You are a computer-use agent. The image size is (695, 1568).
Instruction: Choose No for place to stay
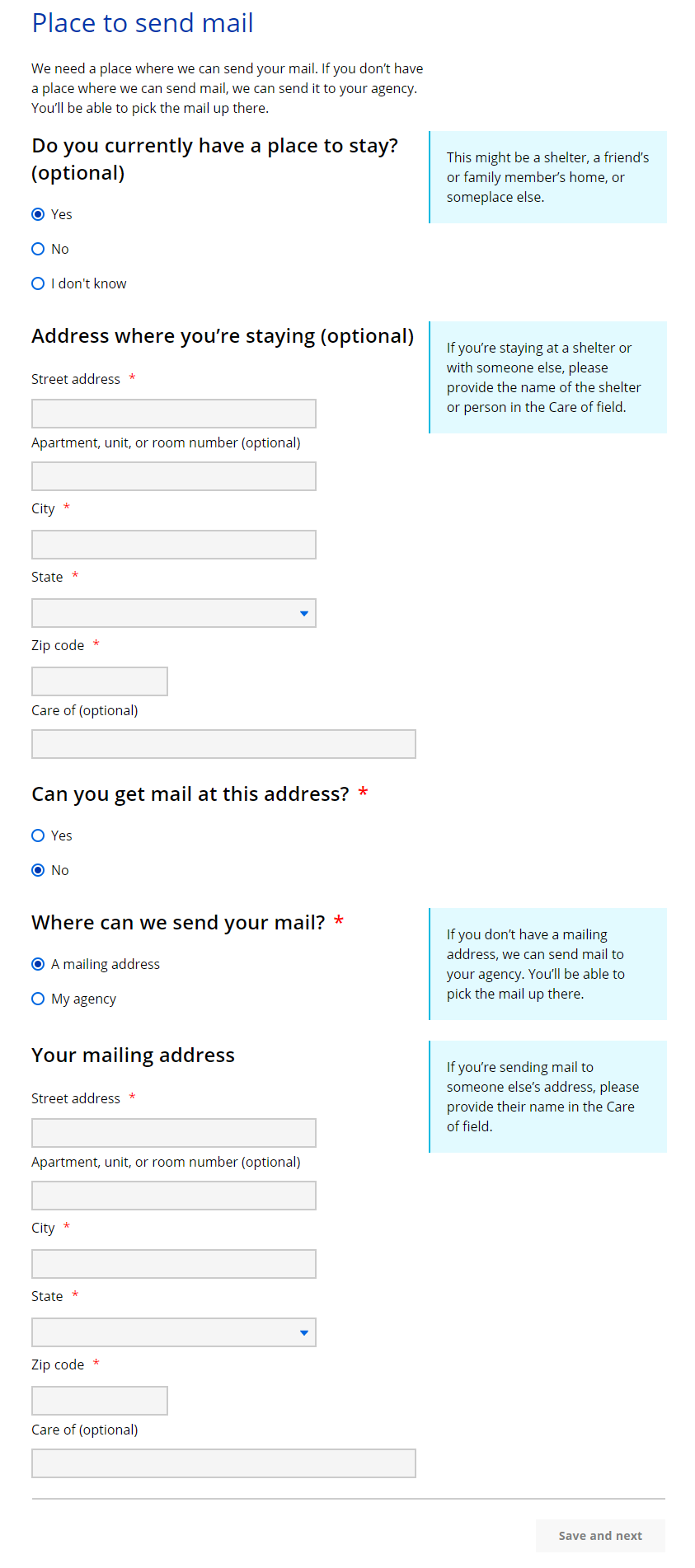click(38, 249)
